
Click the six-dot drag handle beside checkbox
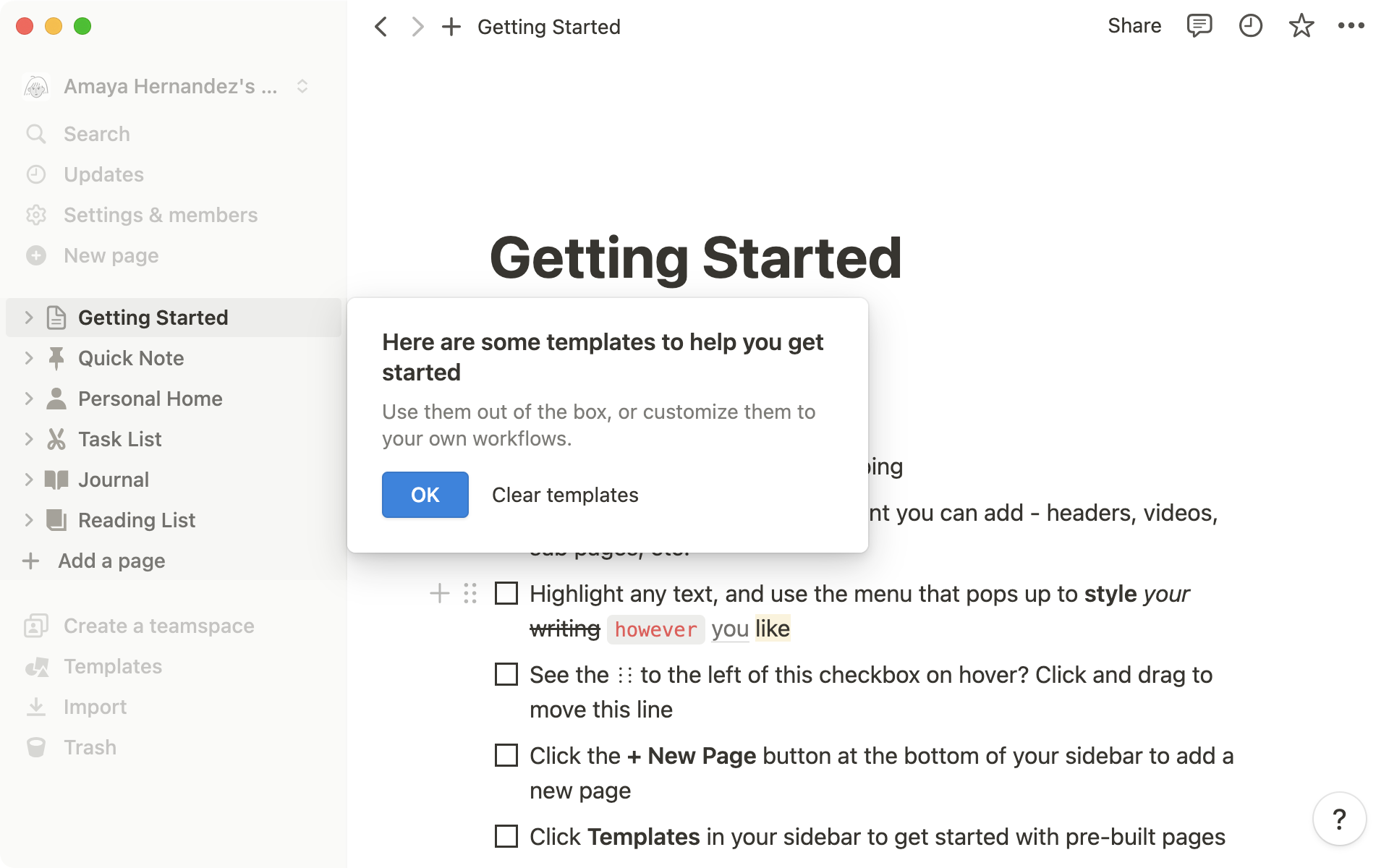click(470, 594)
